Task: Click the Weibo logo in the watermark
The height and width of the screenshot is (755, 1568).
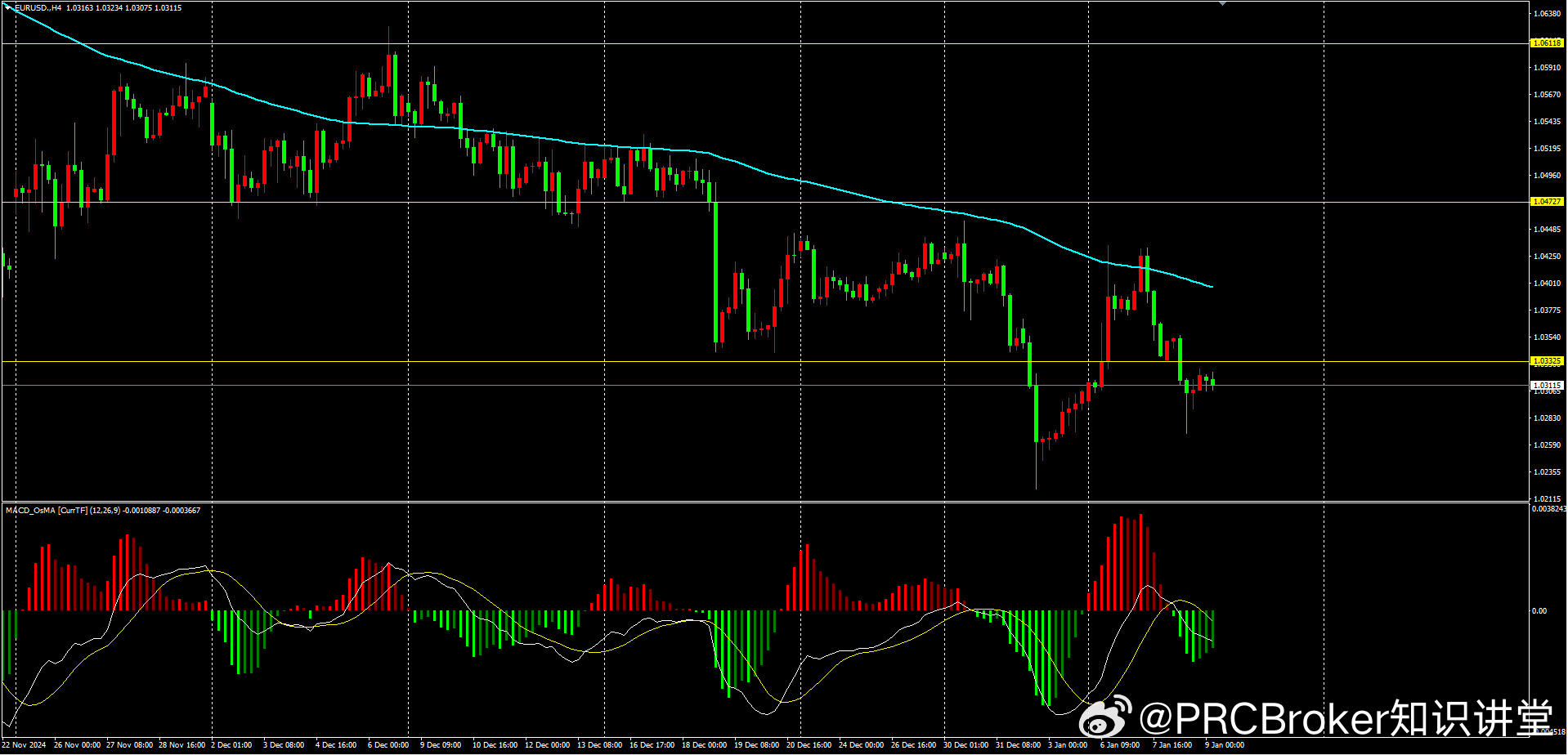Action: click(1104, 717)
